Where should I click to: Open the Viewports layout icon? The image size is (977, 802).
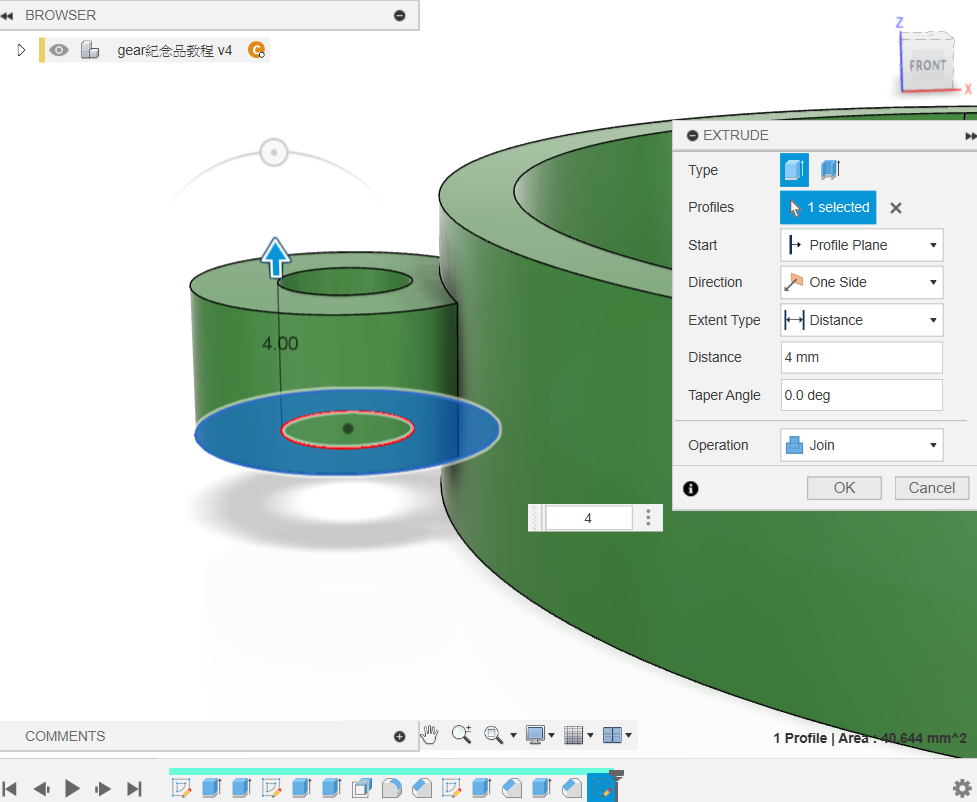(612, 735)
